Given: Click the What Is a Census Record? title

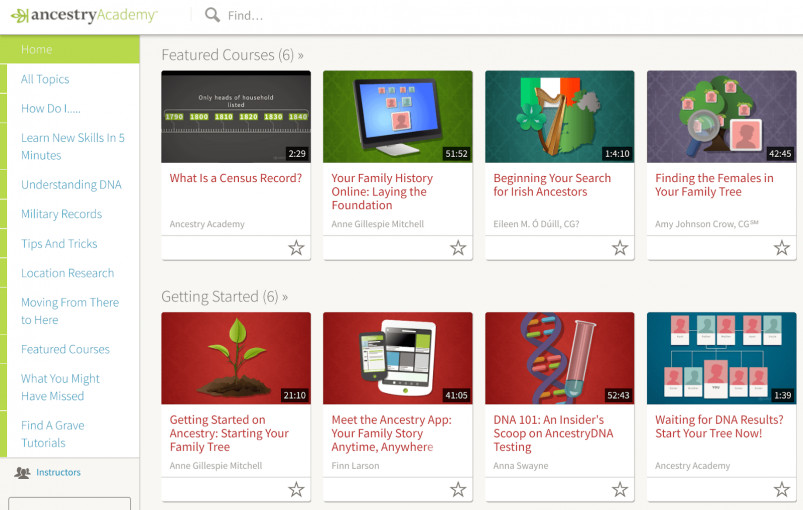Looking at the screenshot, I should [236, 178].
